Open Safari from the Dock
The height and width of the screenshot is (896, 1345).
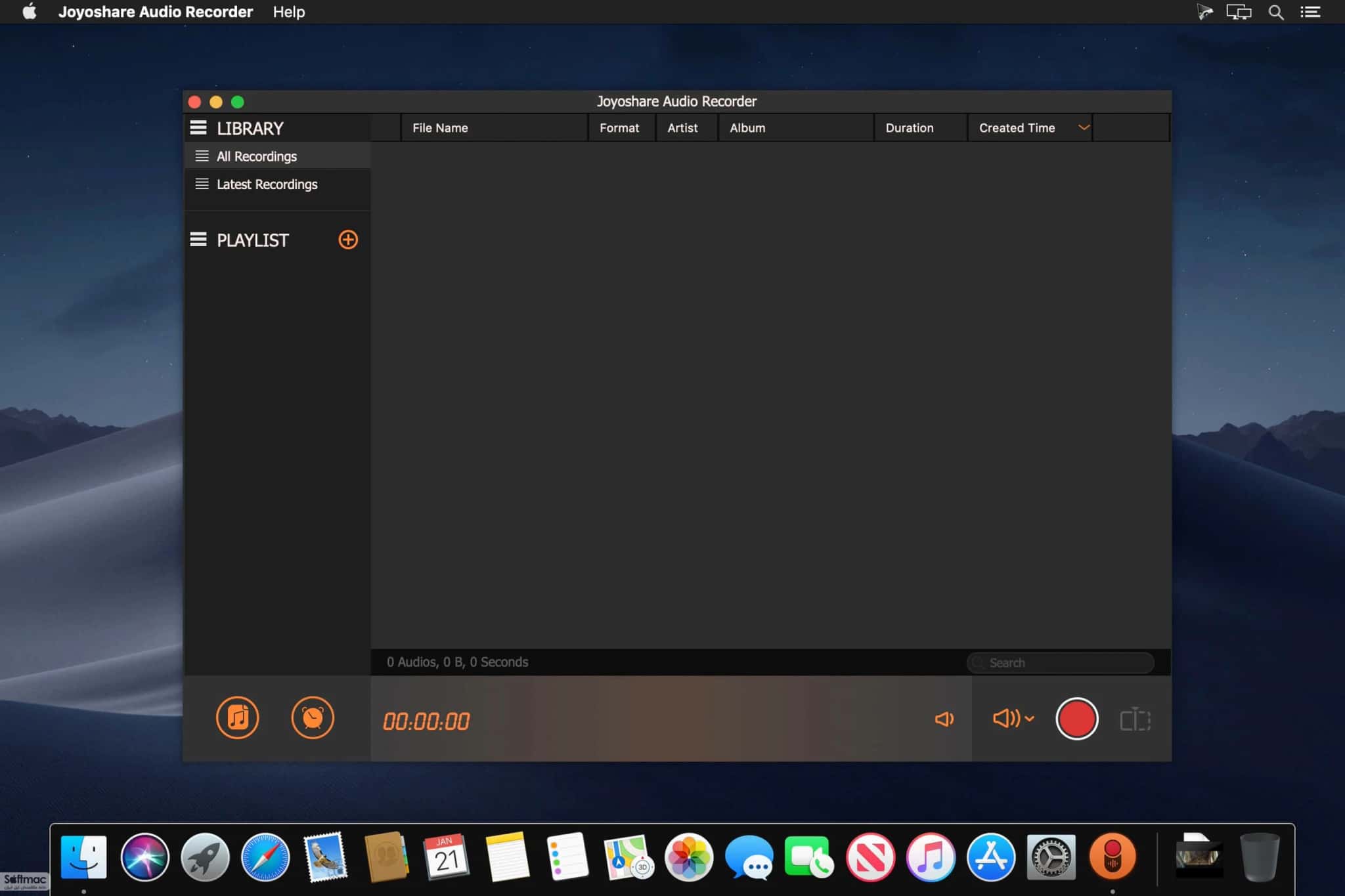click(265, 857)
